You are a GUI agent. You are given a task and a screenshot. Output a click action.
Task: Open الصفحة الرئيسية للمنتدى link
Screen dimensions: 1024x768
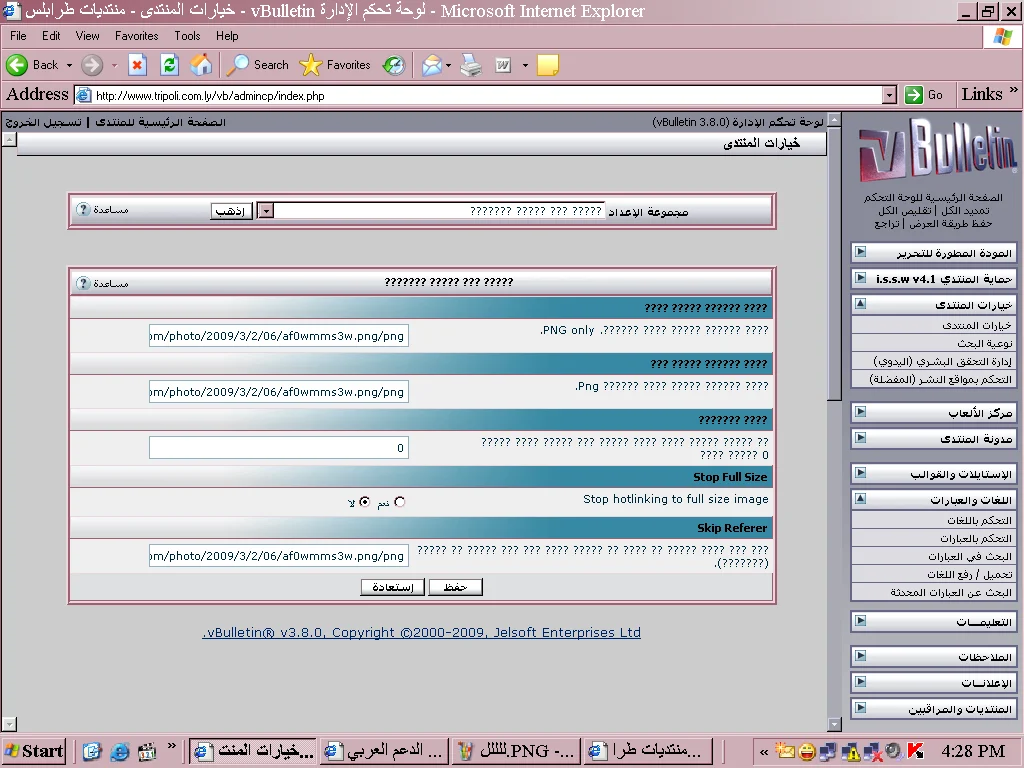(161, 122)
